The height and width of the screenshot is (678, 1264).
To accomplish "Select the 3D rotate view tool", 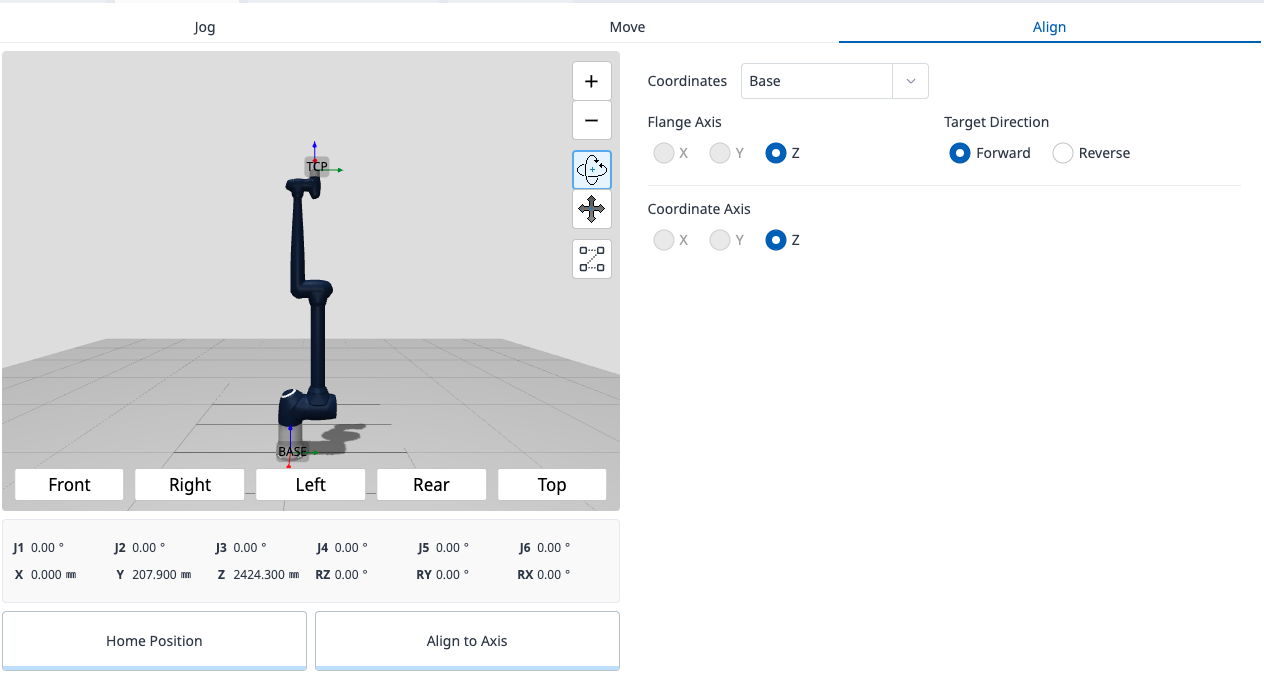I will (x=591, y=170).
